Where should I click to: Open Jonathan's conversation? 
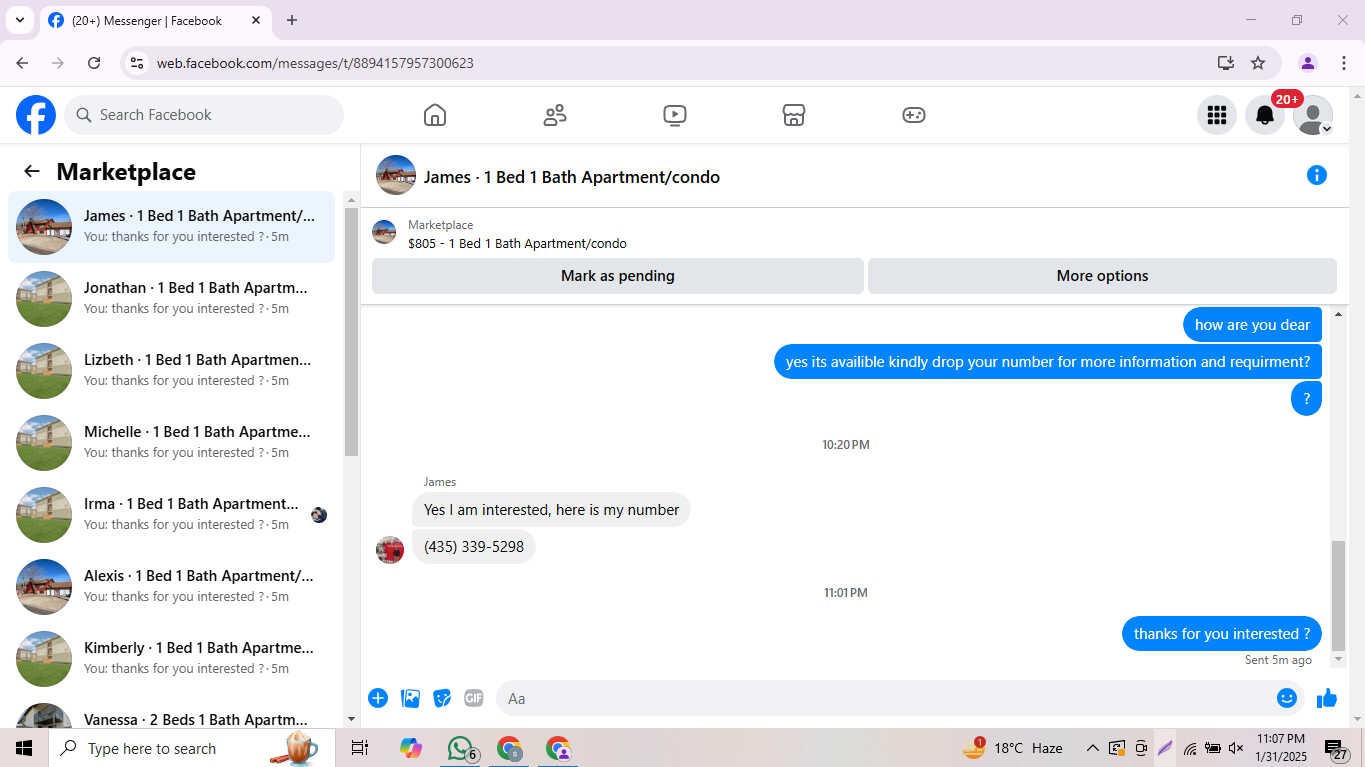pyautogui.click(x=172, y=299)
